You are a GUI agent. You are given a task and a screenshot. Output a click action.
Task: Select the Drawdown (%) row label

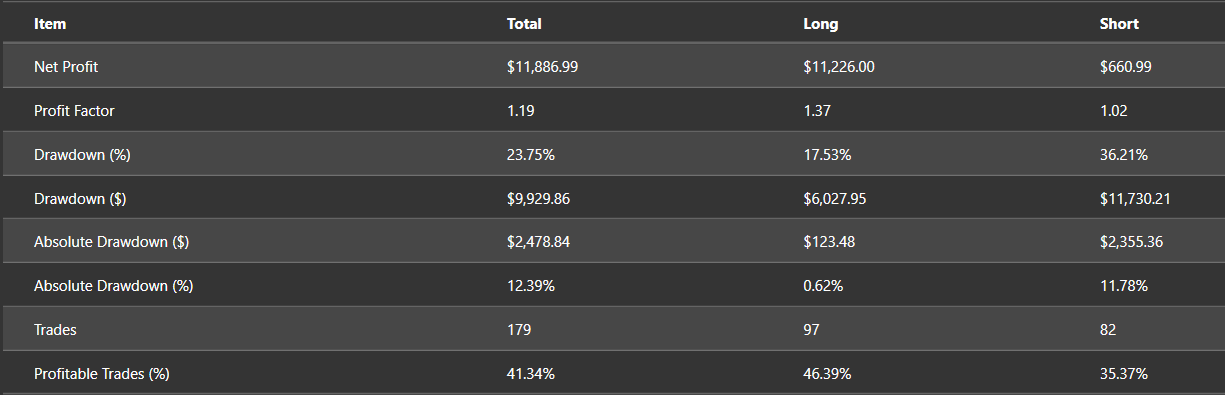(82, 155)
